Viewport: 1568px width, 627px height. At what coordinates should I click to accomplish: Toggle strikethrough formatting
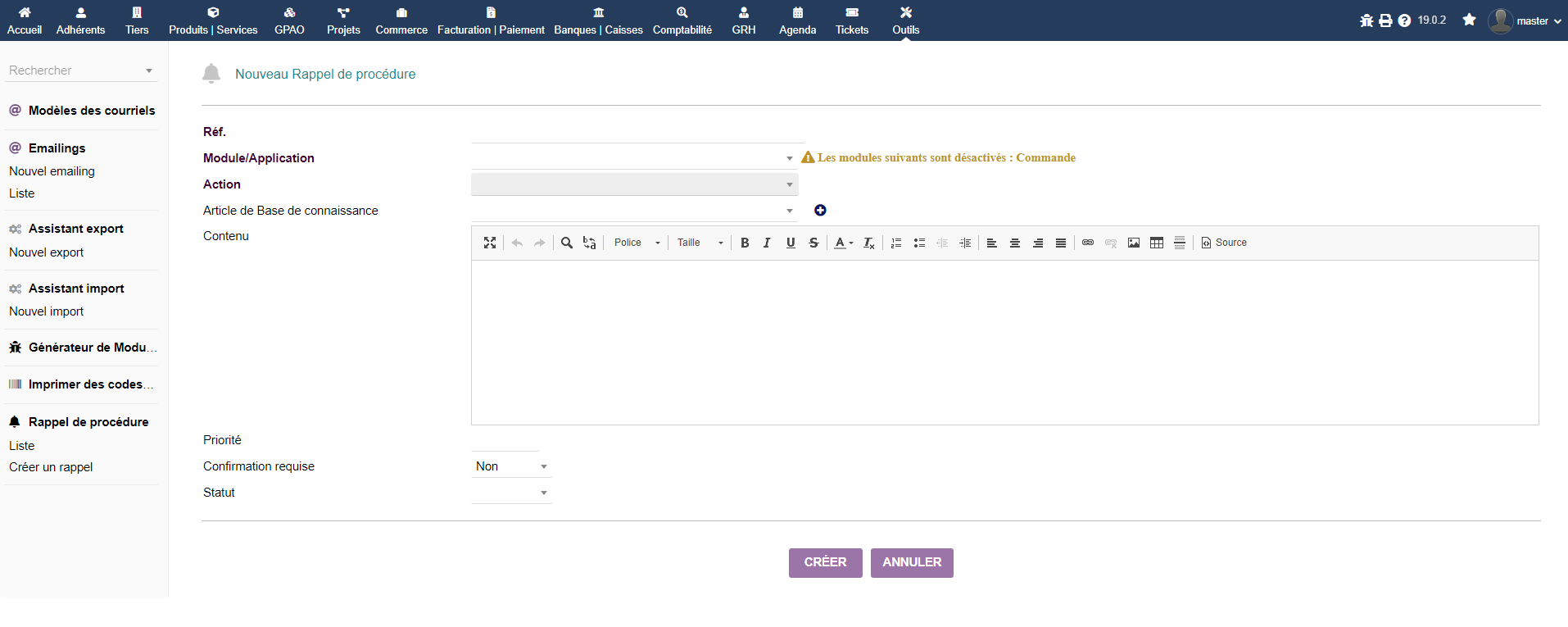coord(813,243)
